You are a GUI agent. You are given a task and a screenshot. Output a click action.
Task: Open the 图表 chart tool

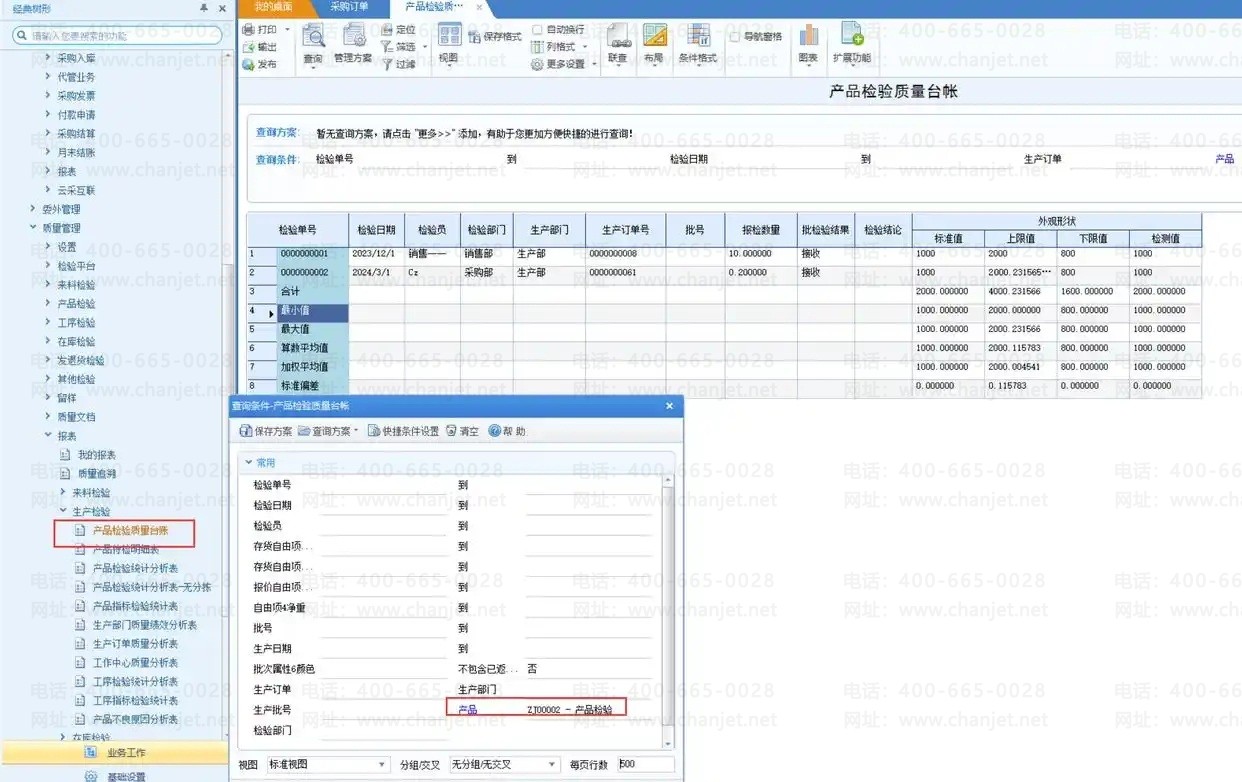coord(808,45)
